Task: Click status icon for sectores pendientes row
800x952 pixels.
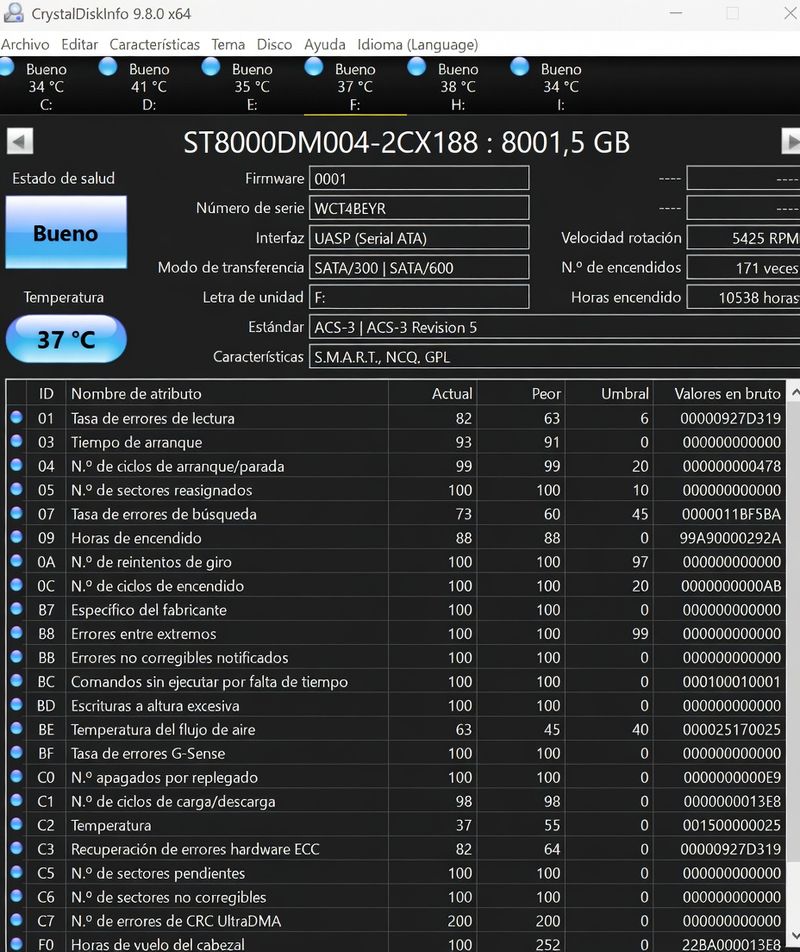Action: pos(16,872)
